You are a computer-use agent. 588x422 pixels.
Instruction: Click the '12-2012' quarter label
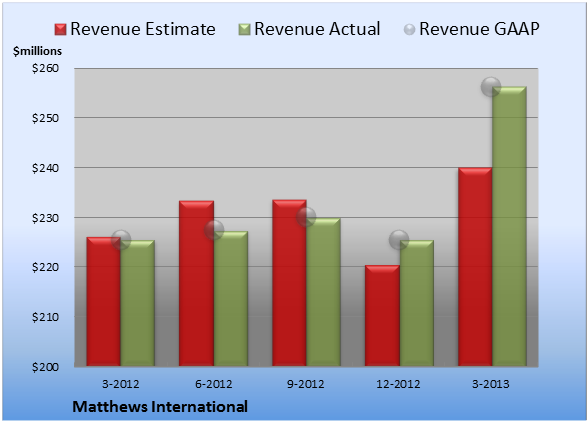pos(399,384)
